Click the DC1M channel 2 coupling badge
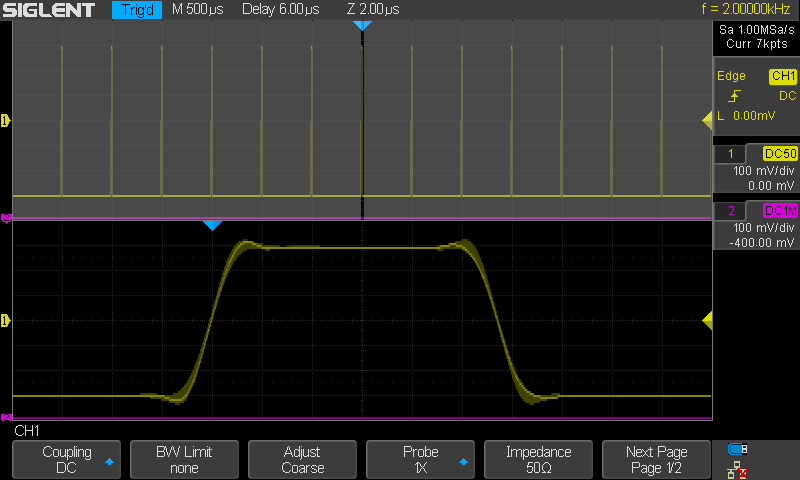 (x=780, y=211)
